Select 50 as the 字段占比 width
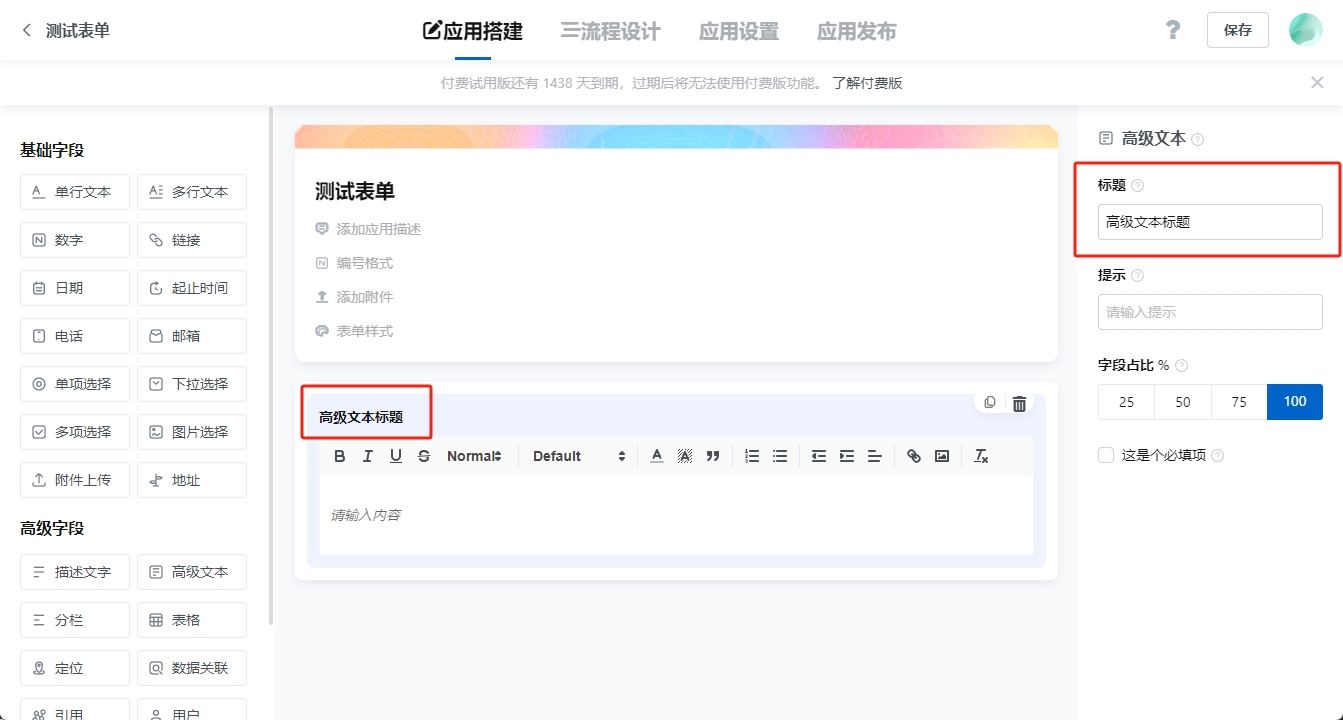This screenshot has width=1343, height=720. pos(1182,401)
